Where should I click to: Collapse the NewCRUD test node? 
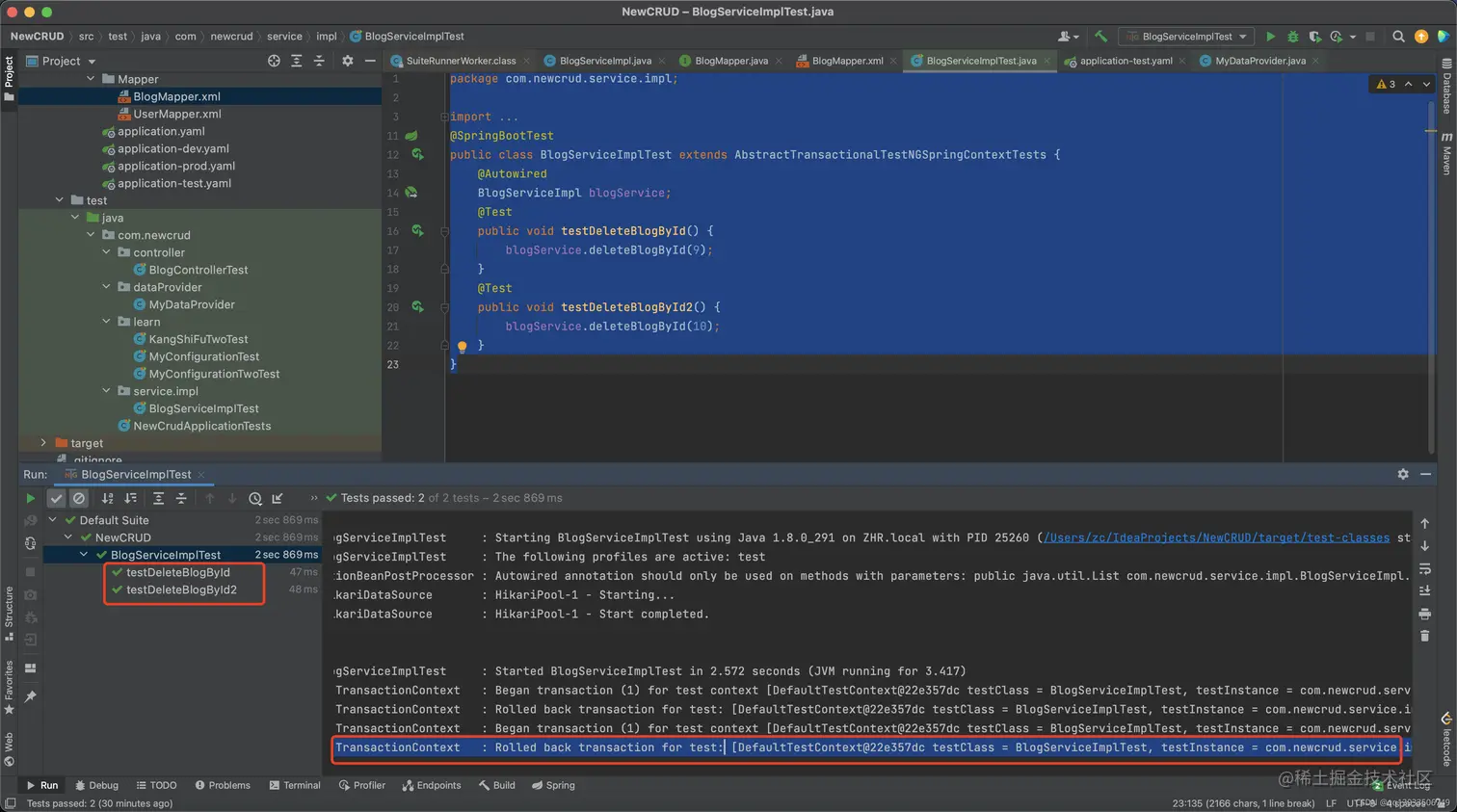pos(68,537)
